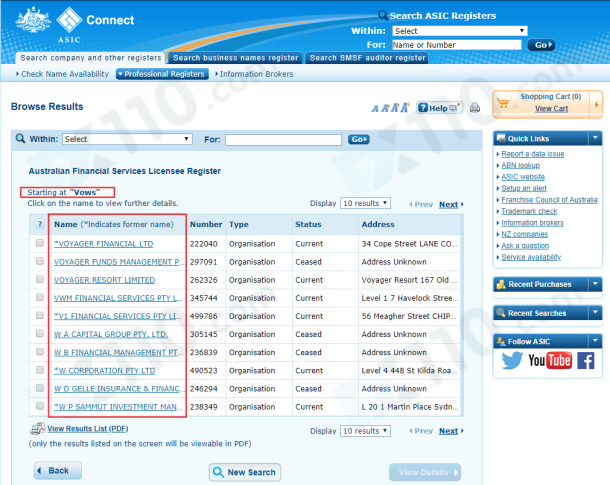This screenshot has width=610, height=485.
Task: Open Ask a question link
Action: pyautogui.click(x=525, y=246)
